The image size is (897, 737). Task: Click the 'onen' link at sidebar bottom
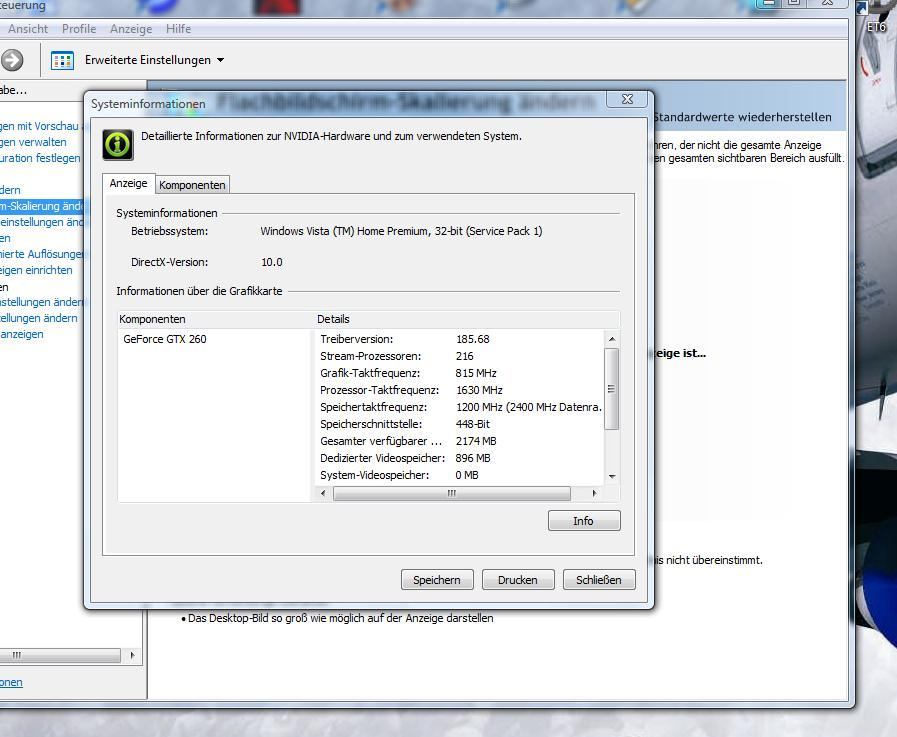(x=11, y=682)
